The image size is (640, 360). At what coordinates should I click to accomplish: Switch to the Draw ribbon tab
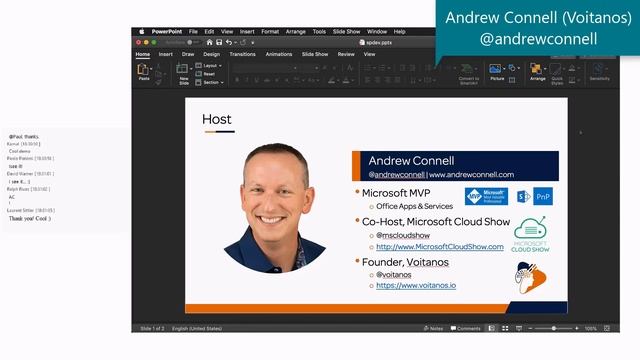pos(188,54)
